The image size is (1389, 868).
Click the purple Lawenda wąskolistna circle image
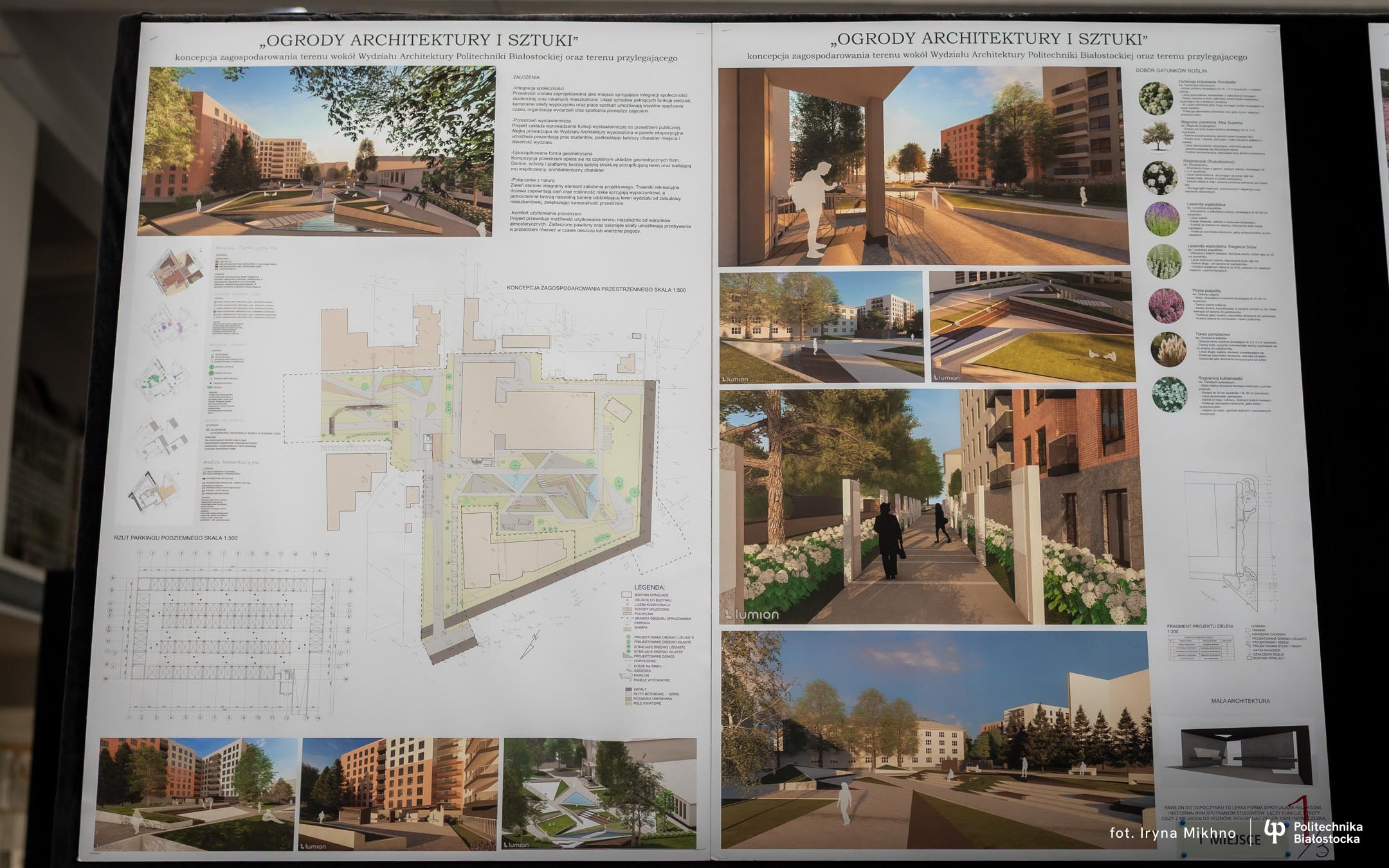pos(1162,219)
